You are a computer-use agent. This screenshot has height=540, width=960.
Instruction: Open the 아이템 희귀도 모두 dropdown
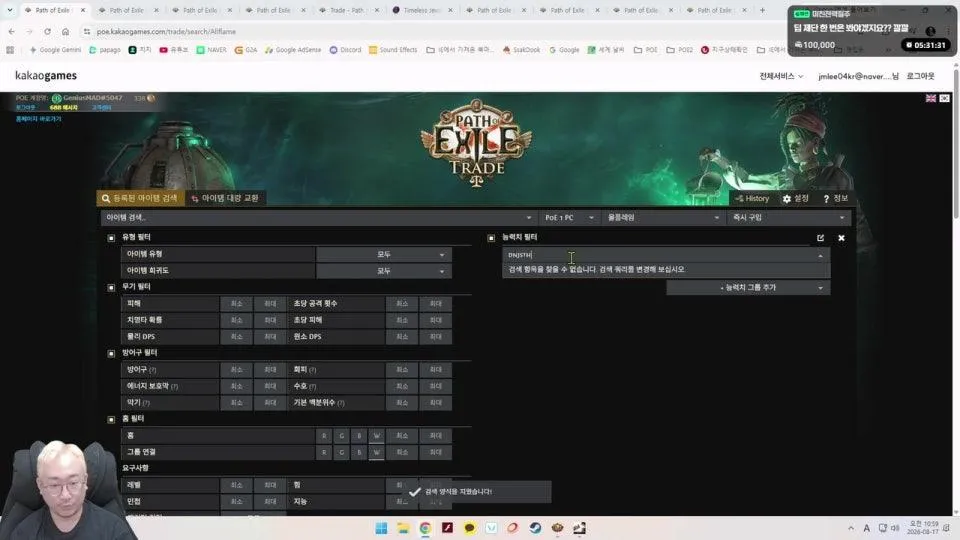coord(384,271)
